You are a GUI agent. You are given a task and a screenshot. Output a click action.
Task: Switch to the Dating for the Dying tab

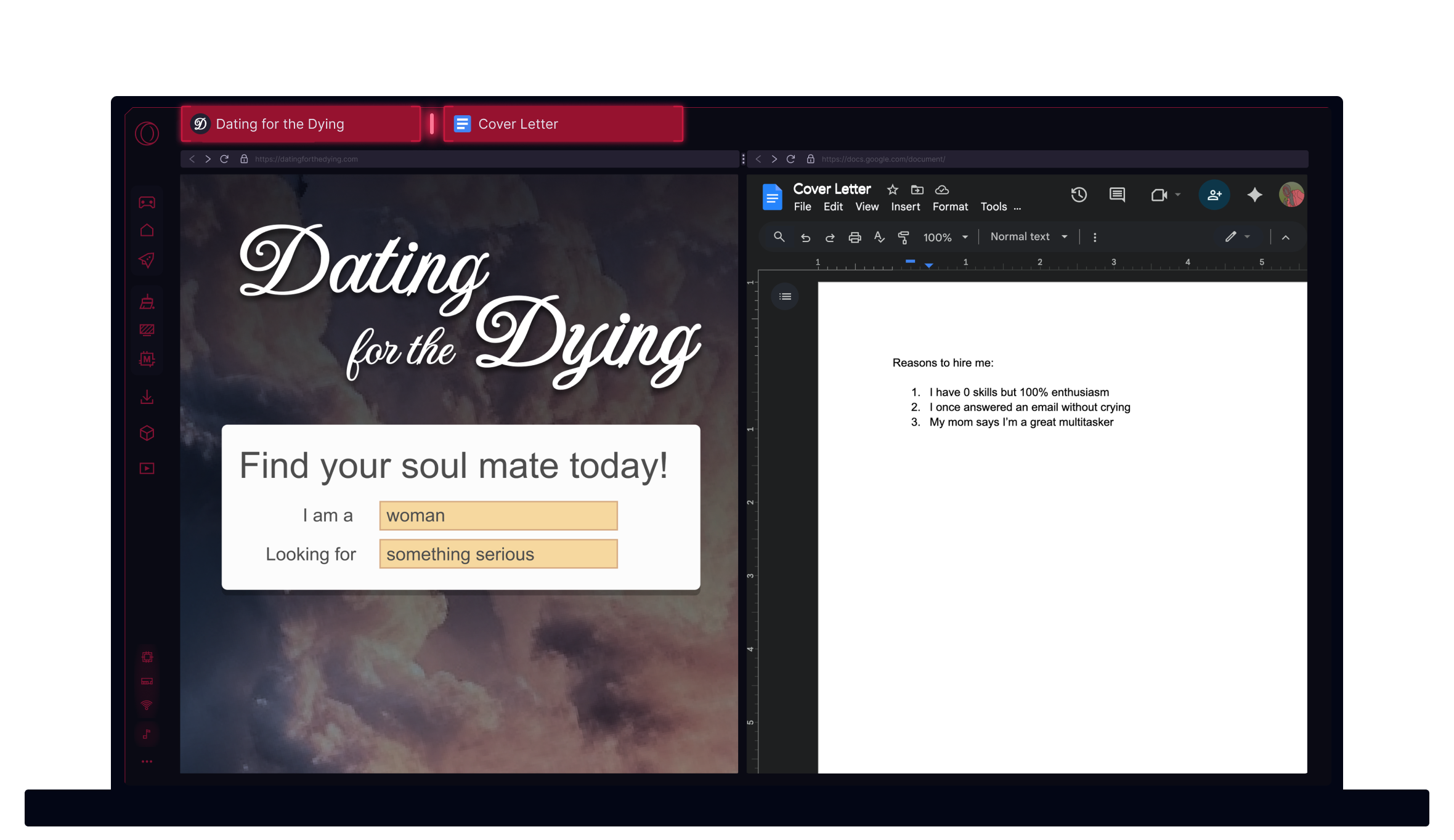pyautogui.click(x=300, y=124)
